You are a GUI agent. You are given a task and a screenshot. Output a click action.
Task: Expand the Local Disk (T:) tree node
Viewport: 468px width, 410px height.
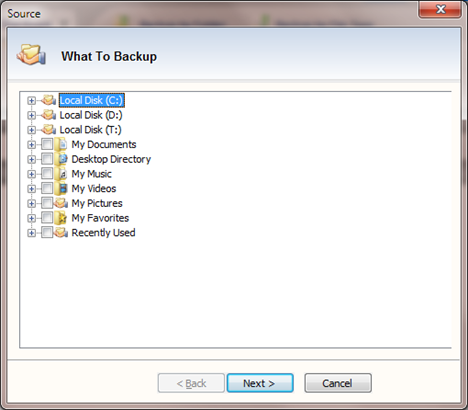pyautogui.click(x=31, y=130)
